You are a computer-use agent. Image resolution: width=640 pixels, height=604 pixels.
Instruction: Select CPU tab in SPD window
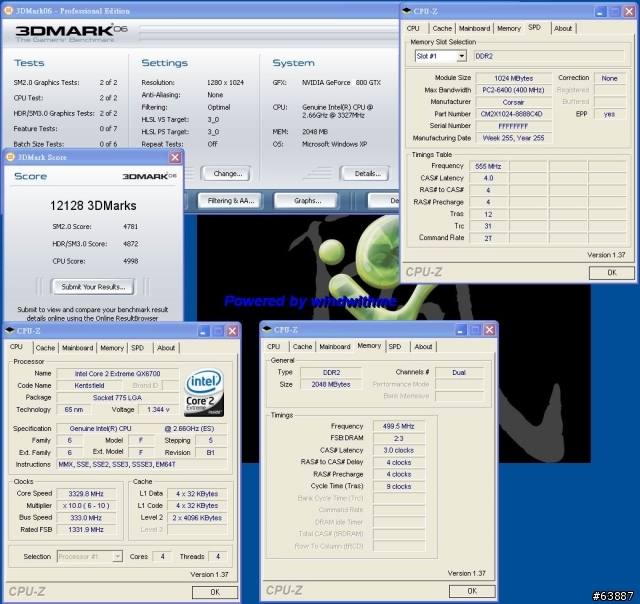pos(413,28)
